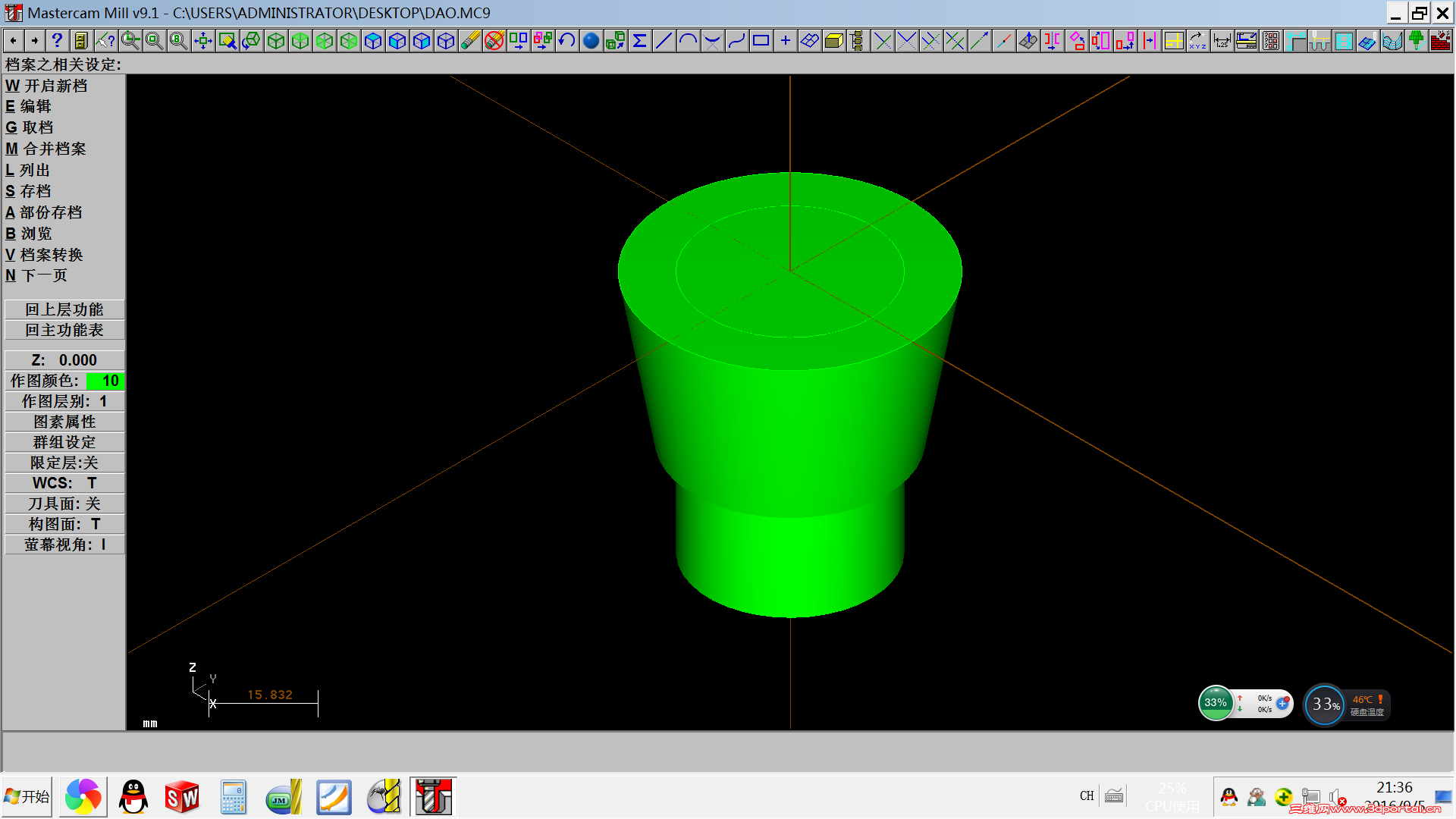Click the Create line tool icon

[664, 41]
